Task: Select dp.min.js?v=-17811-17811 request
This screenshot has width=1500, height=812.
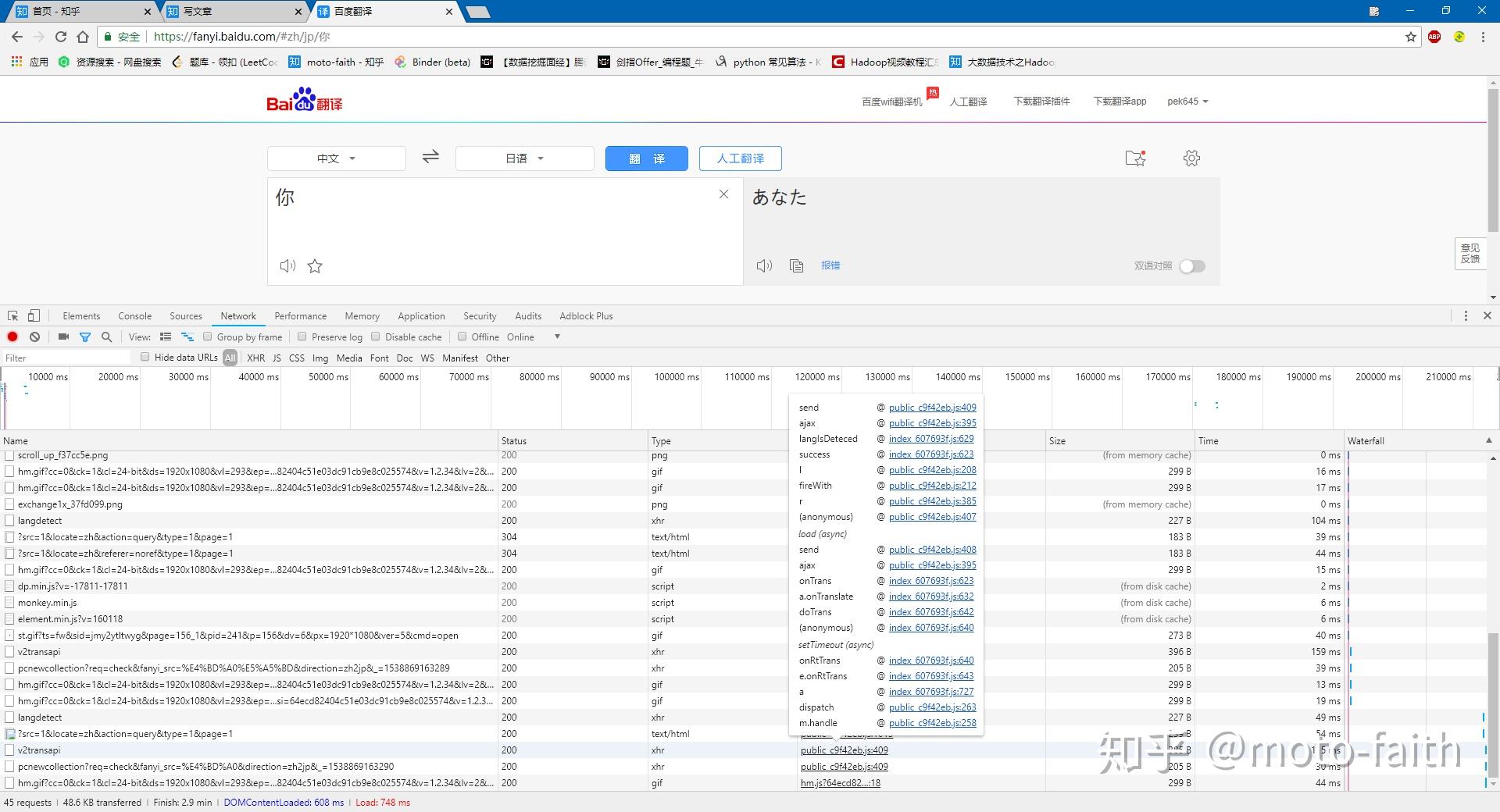Action: click(72, 586)
